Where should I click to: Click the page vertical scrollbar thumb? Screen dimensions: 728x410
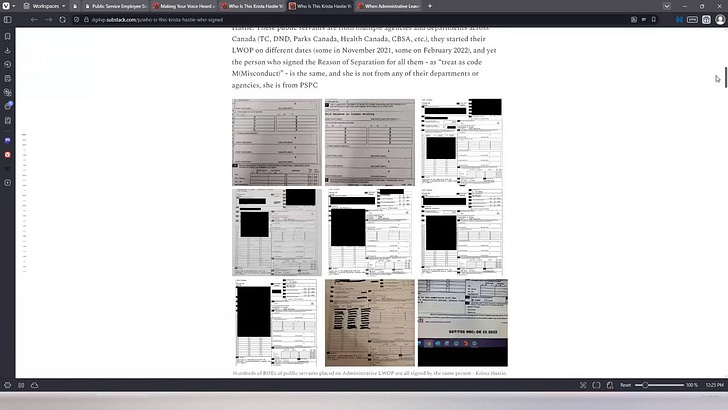(726, 77)
